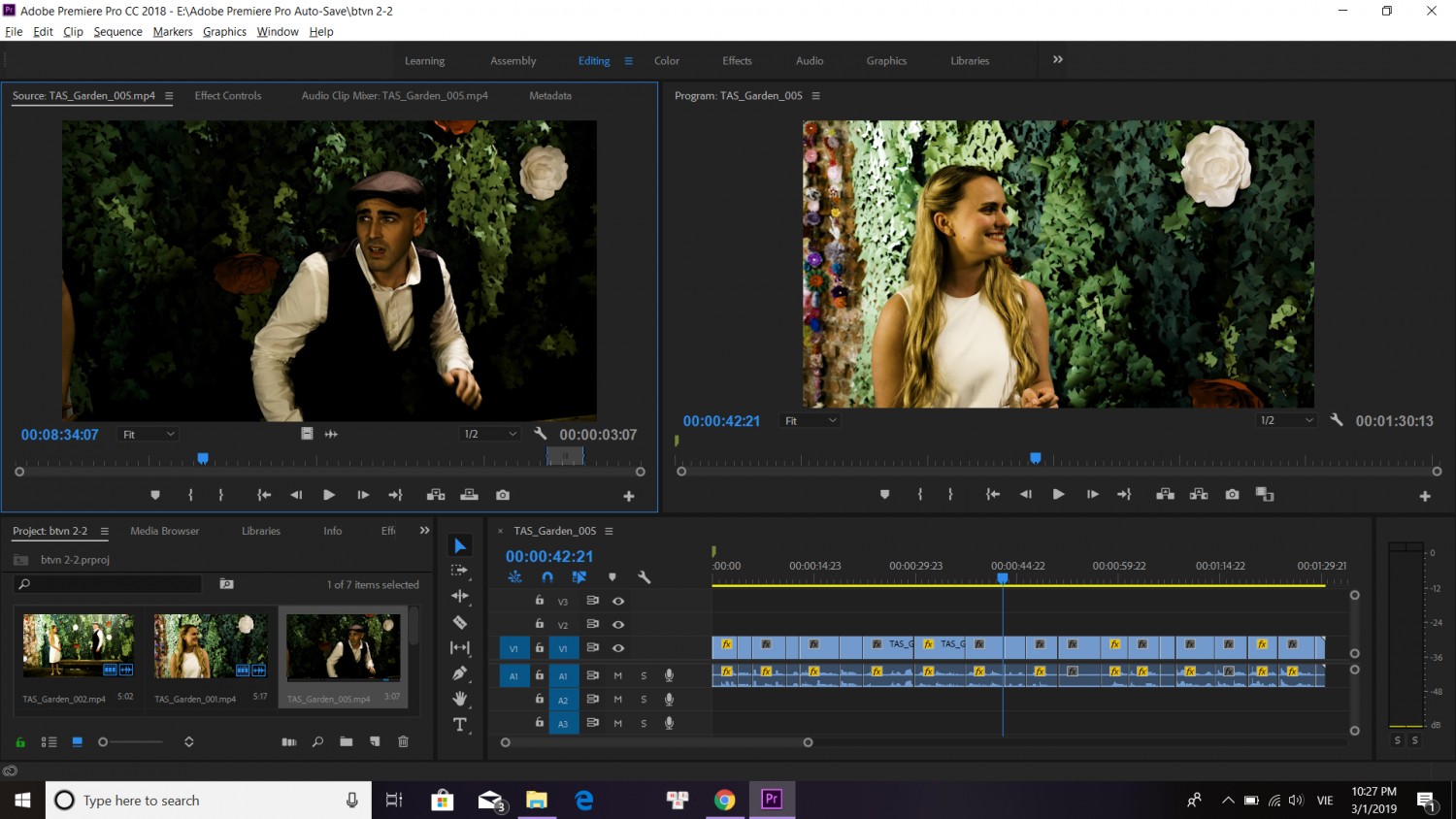Open Source monitor 1/2 resolution dropdown
Viewport: 1456px width, 819px height.
point(490,435)
